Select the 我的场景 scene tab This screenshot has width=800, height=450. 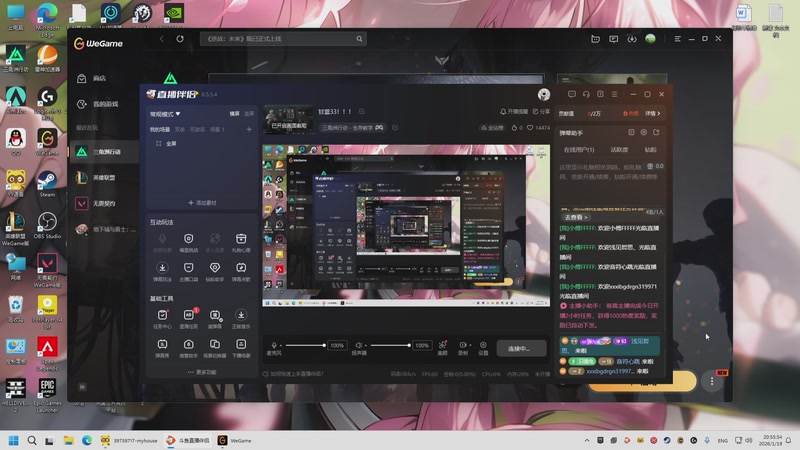click(160, 130)
